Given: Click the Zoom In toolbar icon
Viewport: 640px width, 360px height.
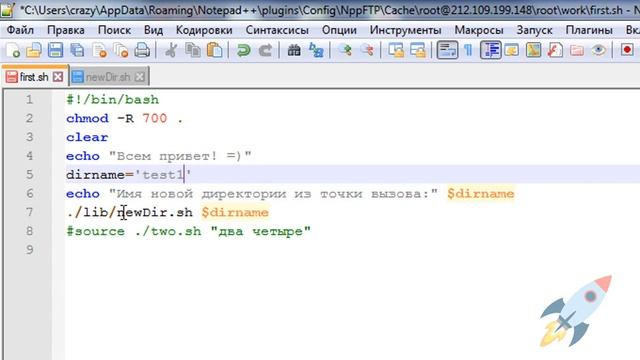Looking at the screenshot, I should pos(346,51).
